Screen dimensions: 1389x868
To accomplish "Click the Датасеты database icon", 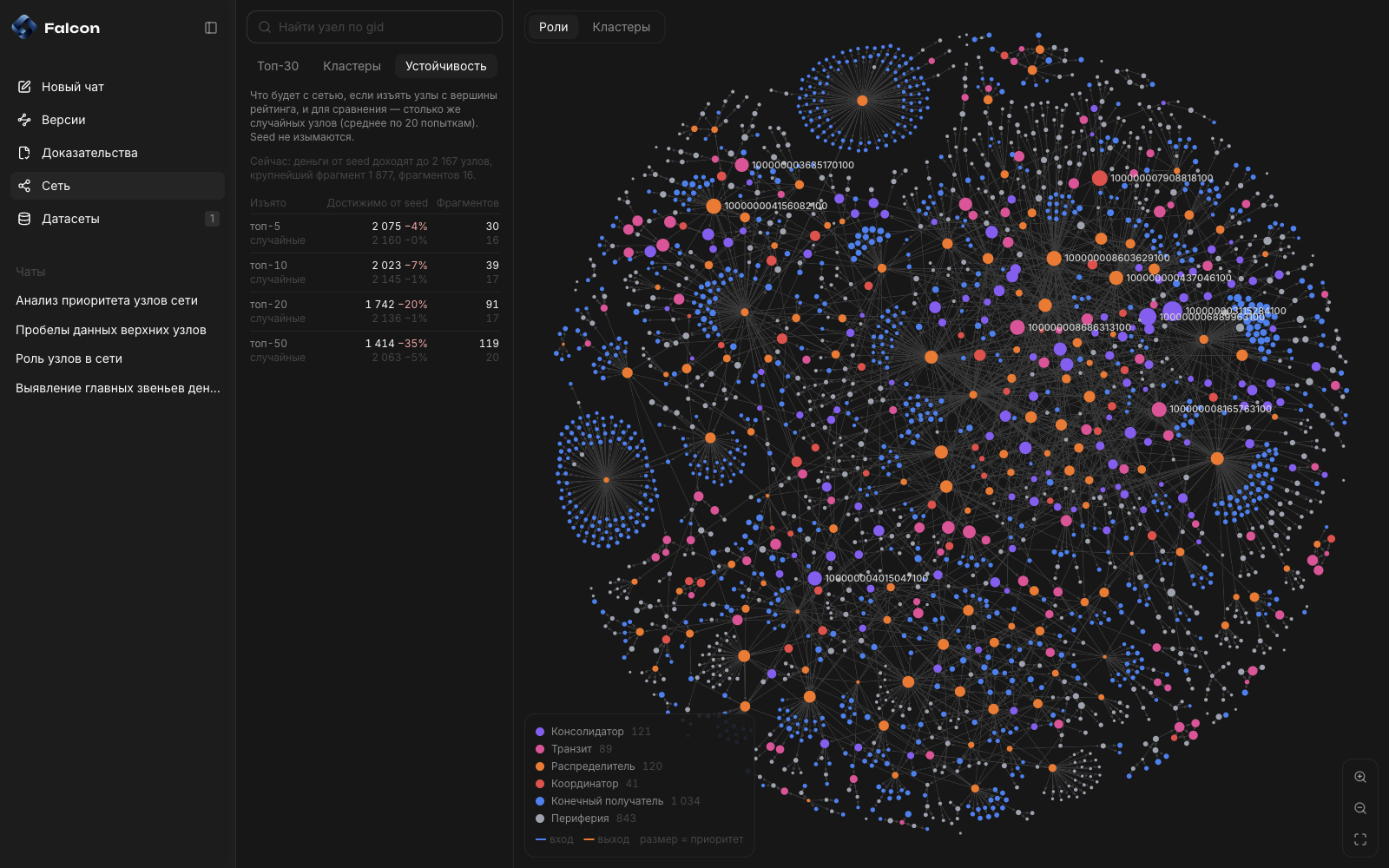I will [24, 219].
